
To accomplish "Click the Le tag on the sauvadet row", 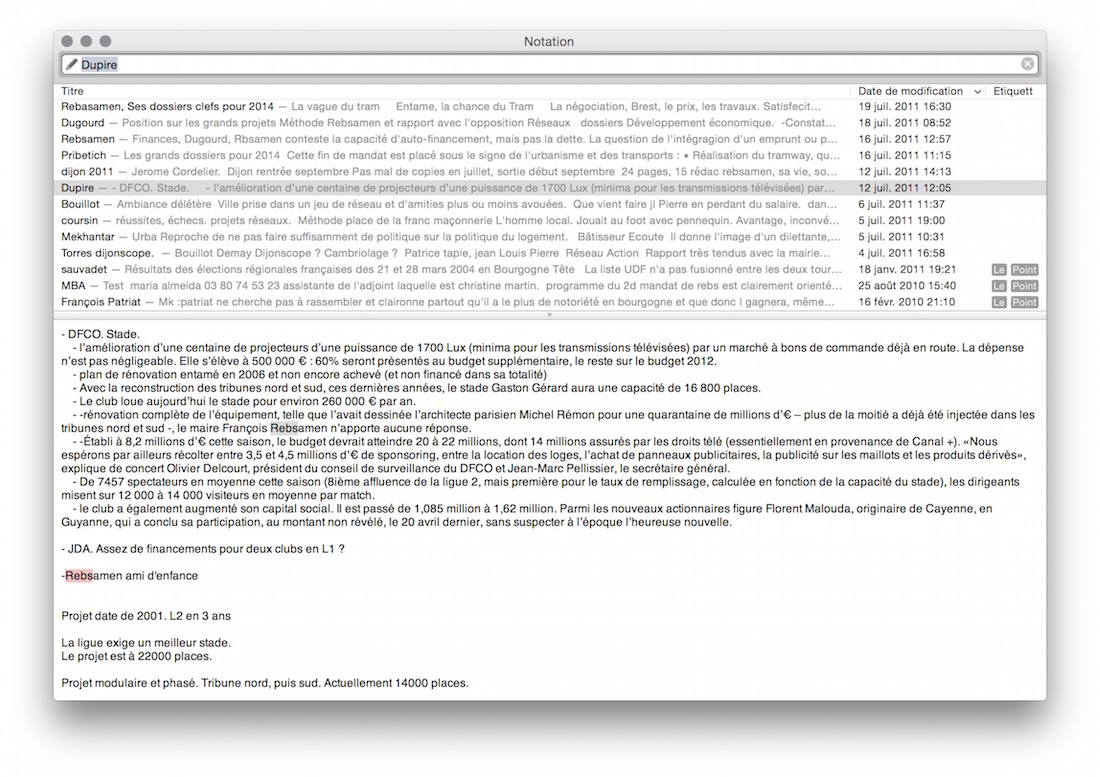I will [999, 270].
